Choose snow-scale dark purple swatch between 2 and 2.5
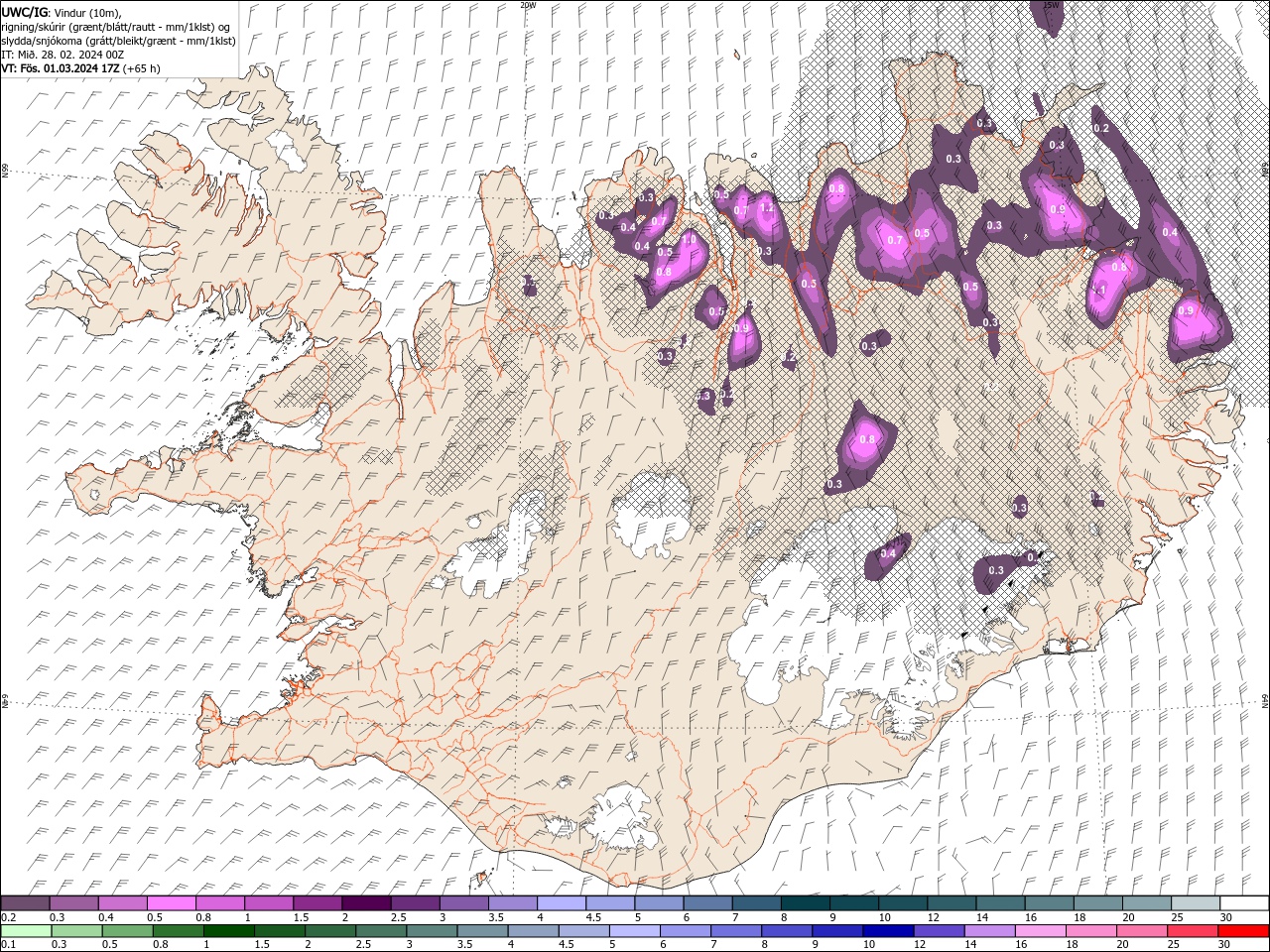 coord(365,903)
